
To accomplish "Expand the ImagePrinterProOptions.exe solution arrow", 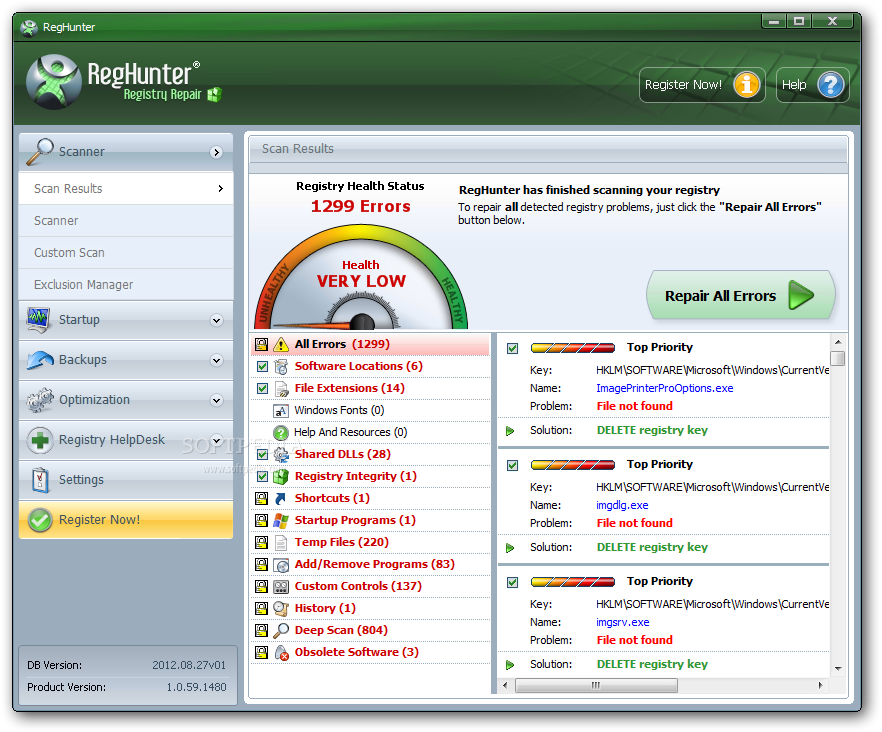I will coord(510,431).
